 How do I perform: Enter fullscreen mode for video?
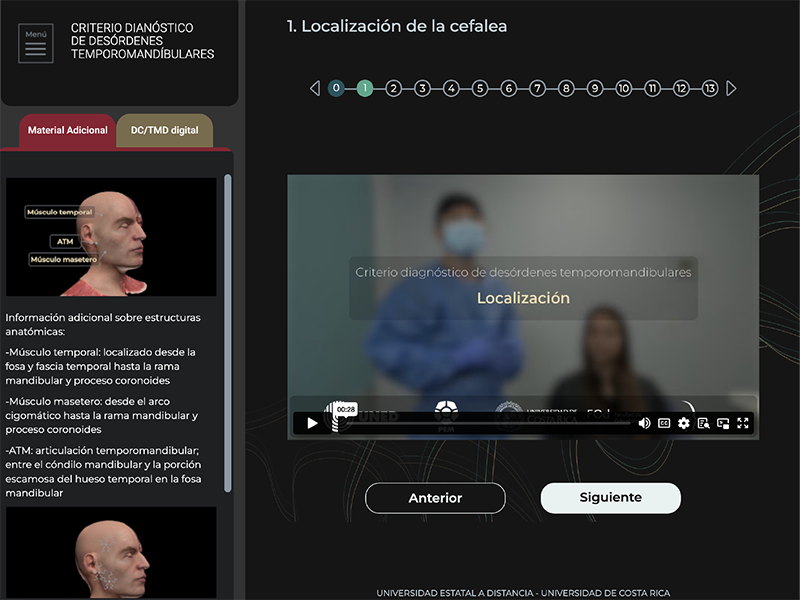[743, 423]
